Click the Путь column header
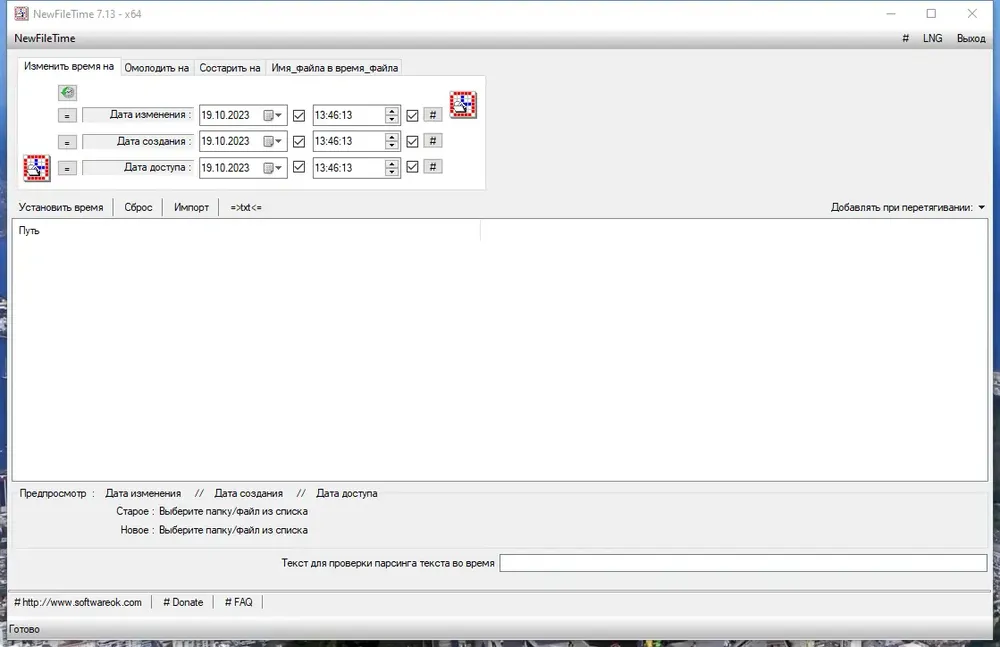Viewport: 1000px width, 647px height. coord(247,230)
